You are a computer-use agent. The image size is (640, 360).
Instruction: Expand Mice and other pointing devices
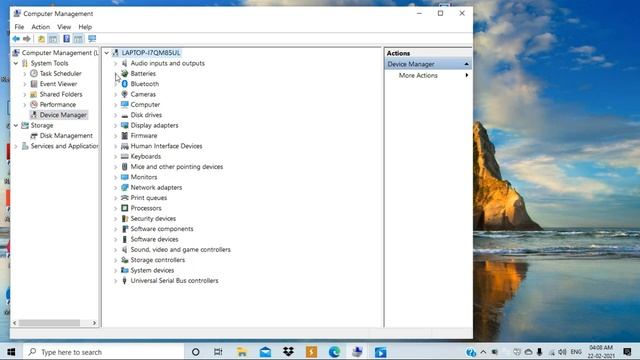pos(115,167)
